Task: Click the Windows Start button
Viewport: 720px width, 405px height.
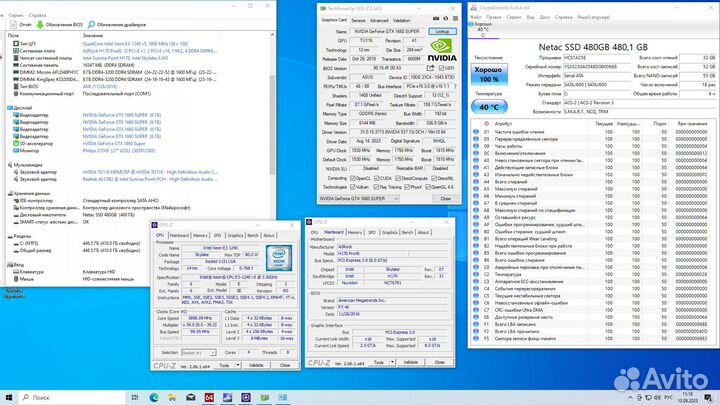Action: tap(9, 397)
